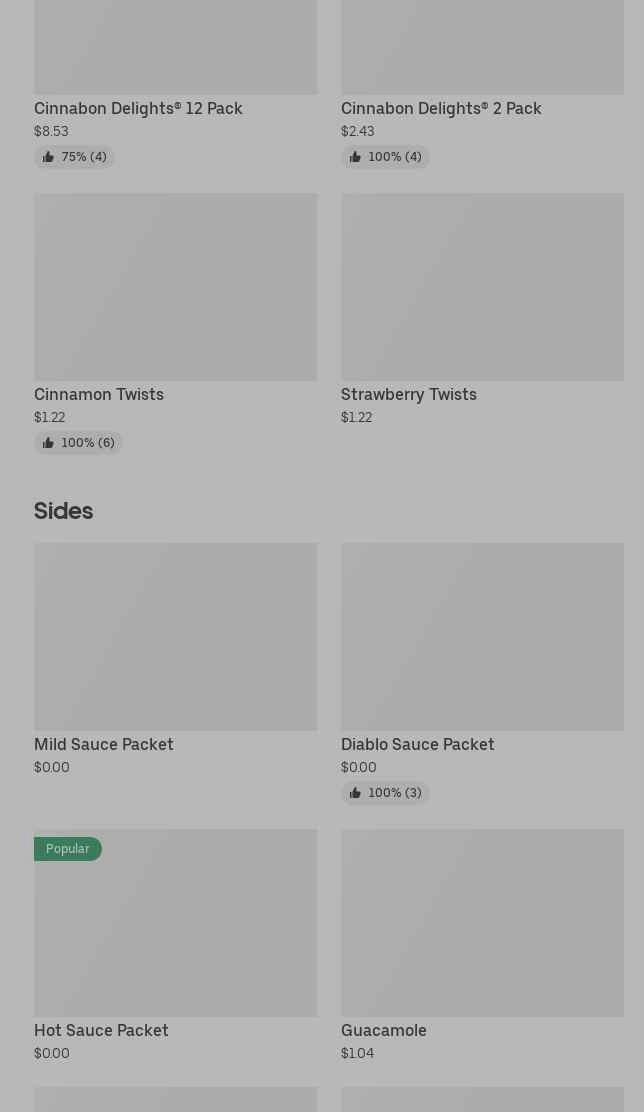Open the Cinnamon Twists item image
Viewport: 644px width, 1112px height.
click(x=175, y=287)
